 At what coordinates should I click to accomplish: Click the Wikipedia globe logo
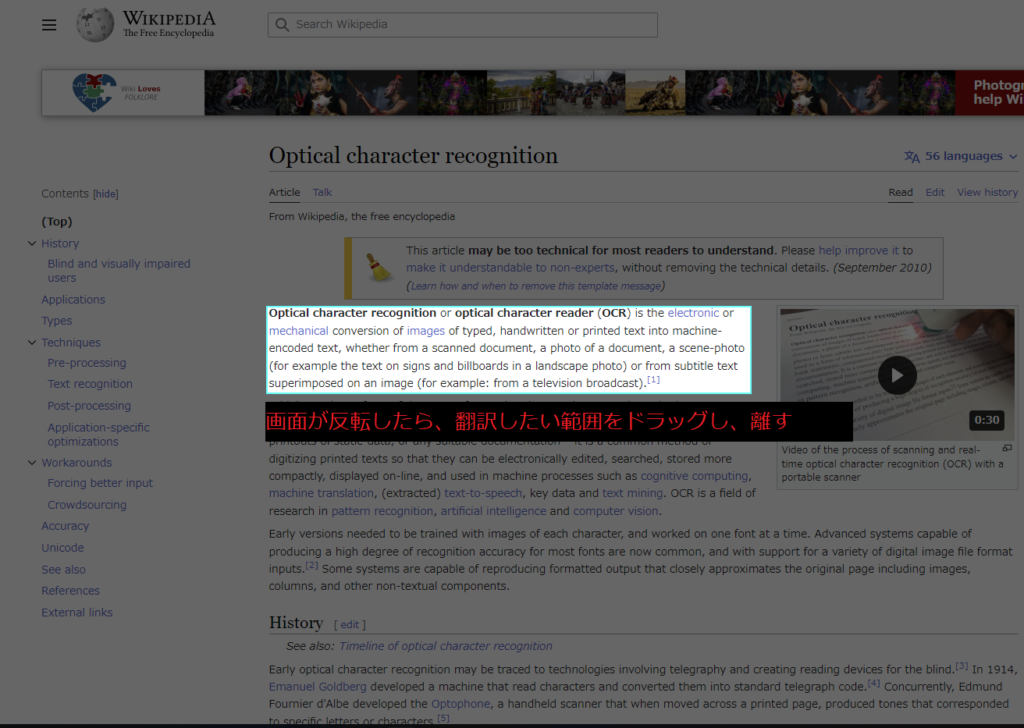pos(95,24)
